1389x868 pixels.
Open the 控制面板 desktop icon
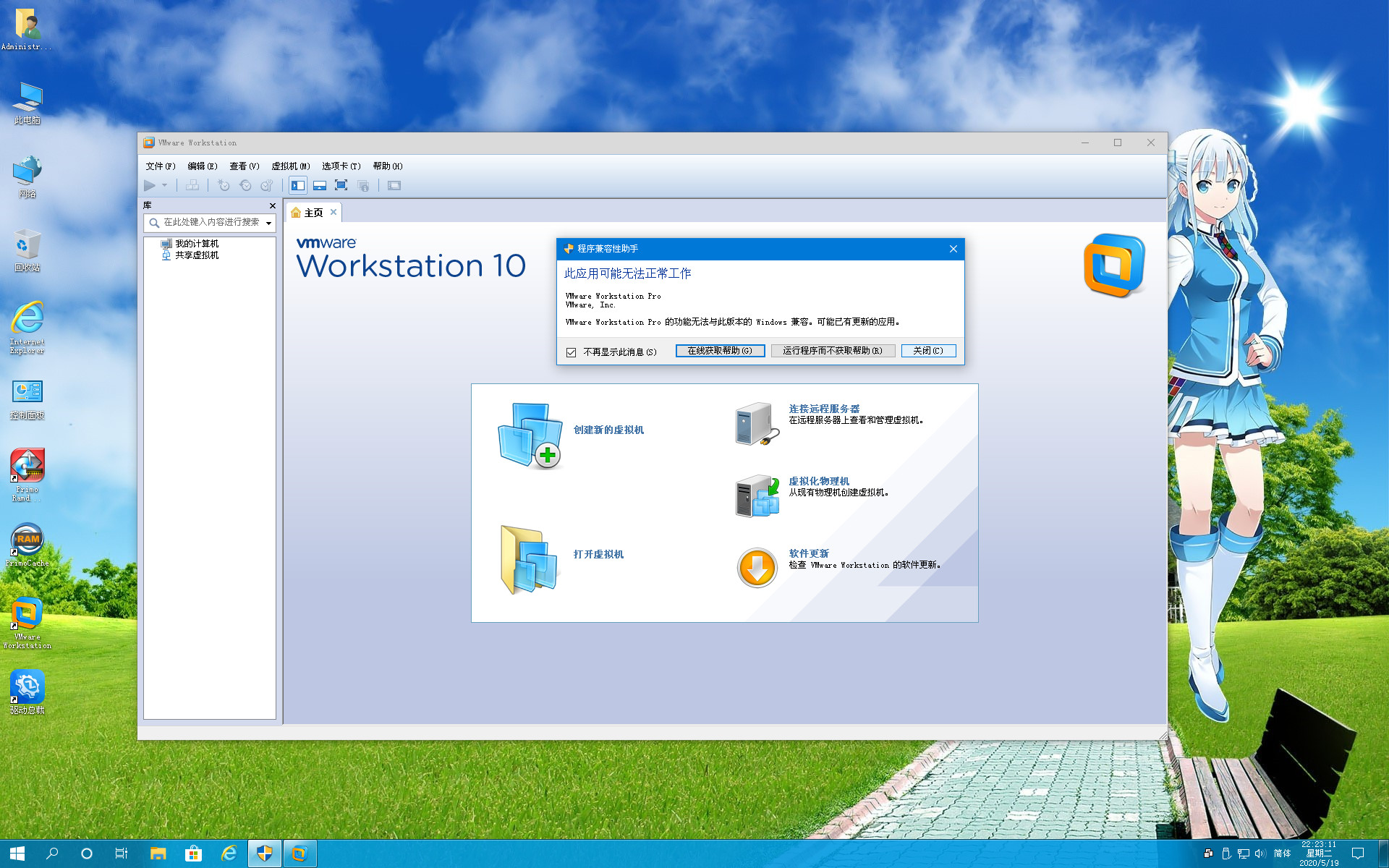(27, 399)
